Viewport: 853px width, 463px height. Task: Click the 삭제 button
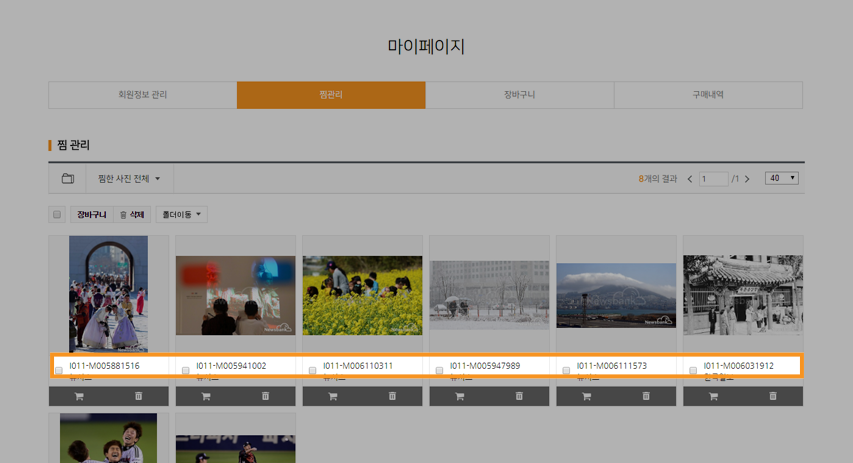point(132,214)
